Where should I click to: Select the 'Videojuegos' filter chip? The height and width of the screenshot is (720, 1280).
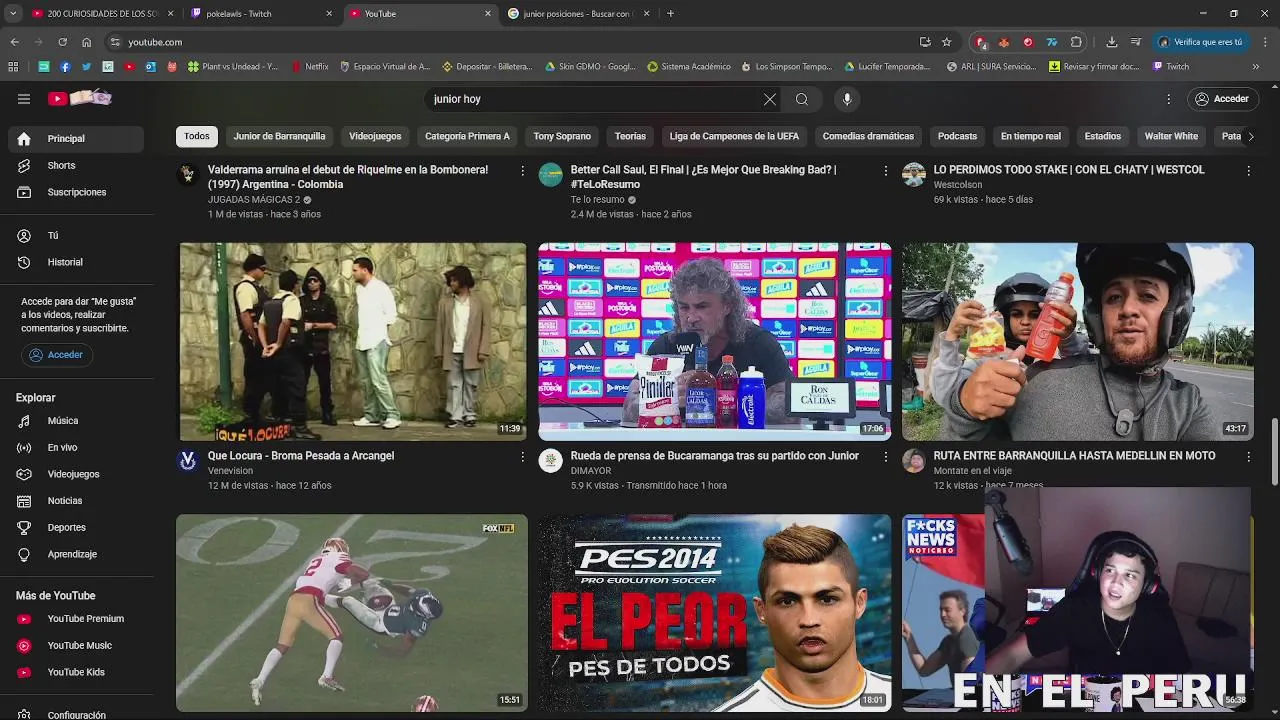point(375,136)
